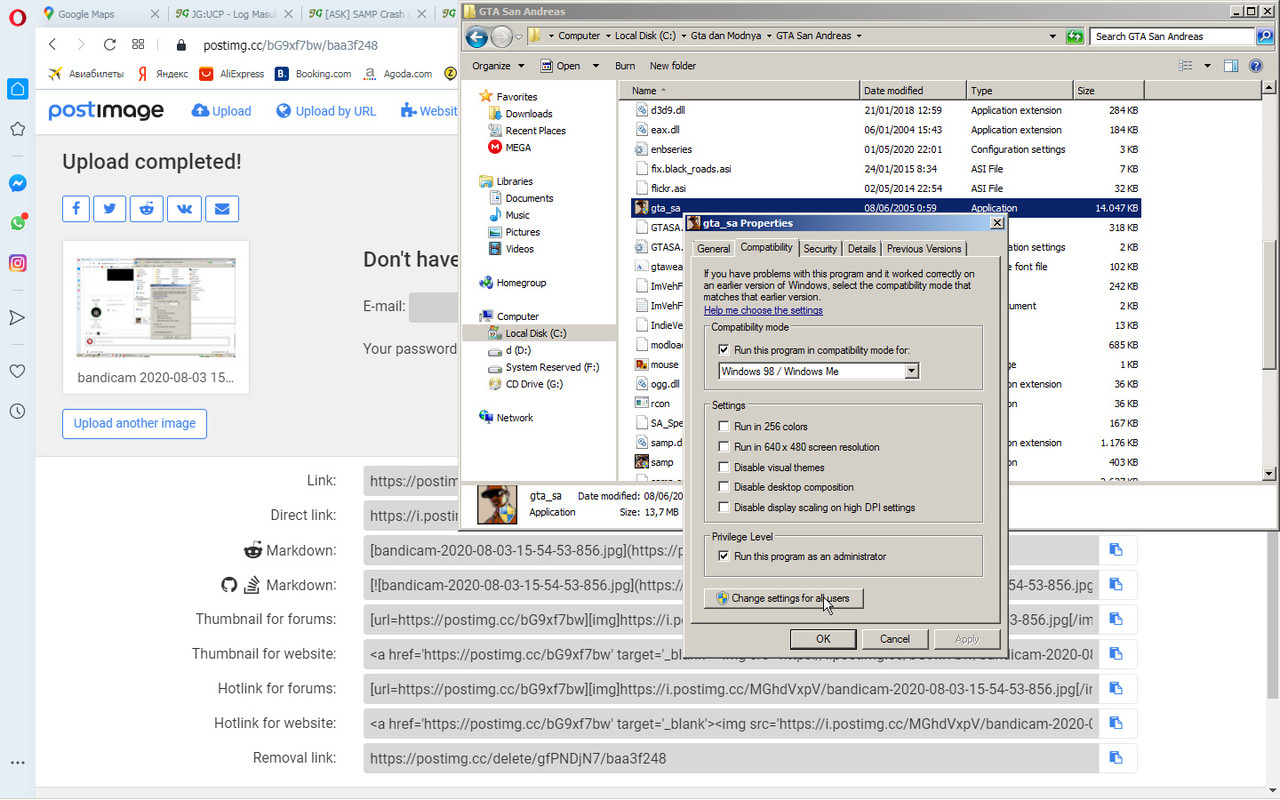
Task: Open Opera sidebar home icon
Action: pyautogui.click(x=17, y=89)
